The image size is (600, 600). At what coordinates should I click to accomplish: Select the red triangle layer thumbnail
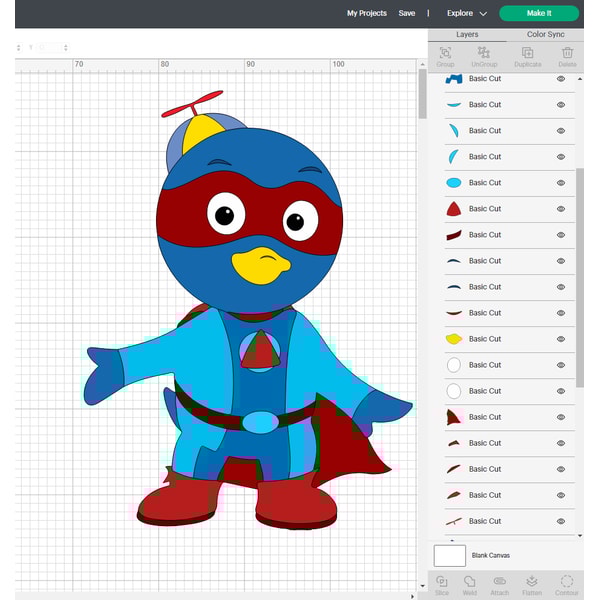[454, 209]
